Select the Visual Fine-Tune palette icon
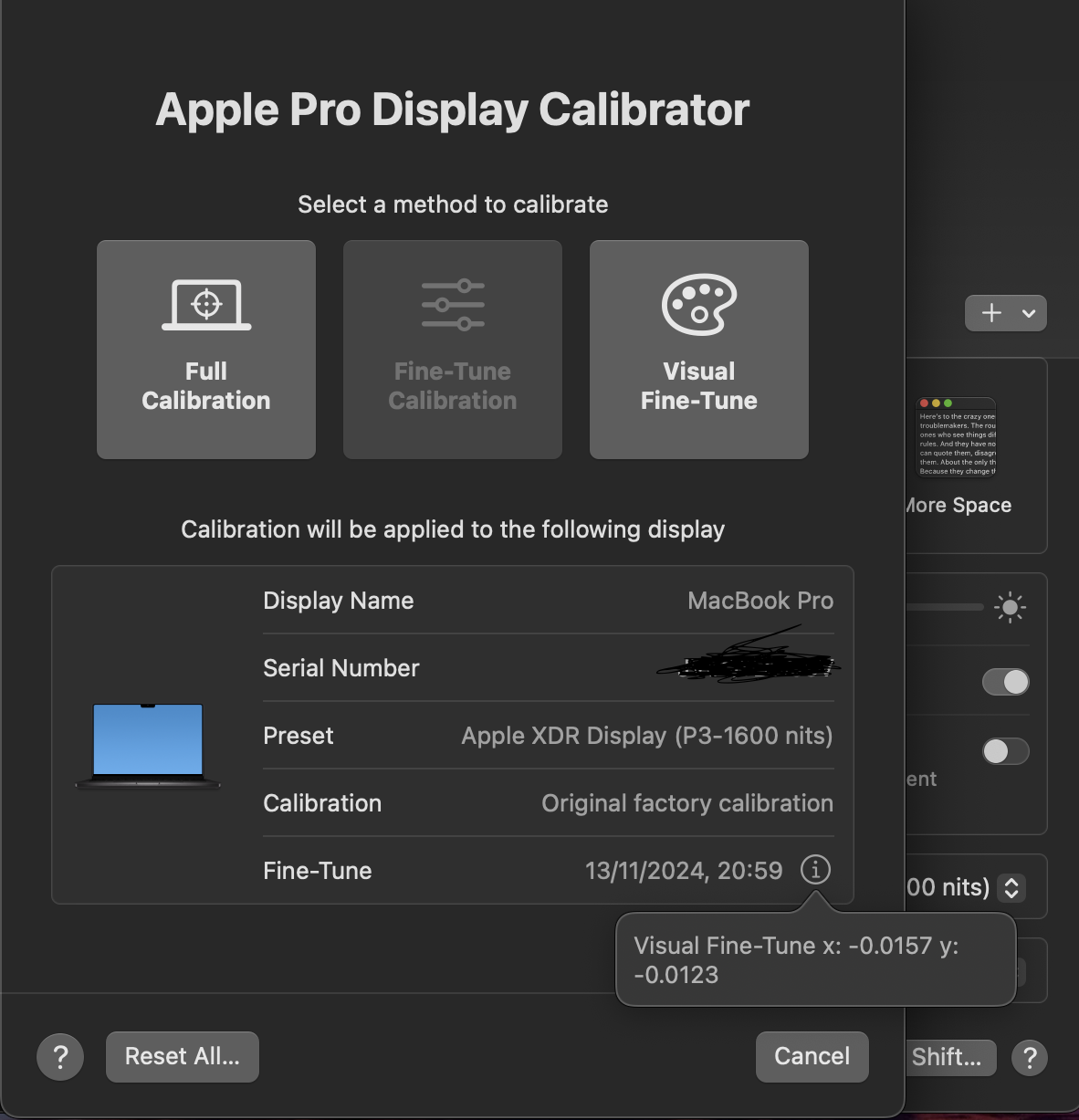The image size is (1079, 1120). click(698, 305)
